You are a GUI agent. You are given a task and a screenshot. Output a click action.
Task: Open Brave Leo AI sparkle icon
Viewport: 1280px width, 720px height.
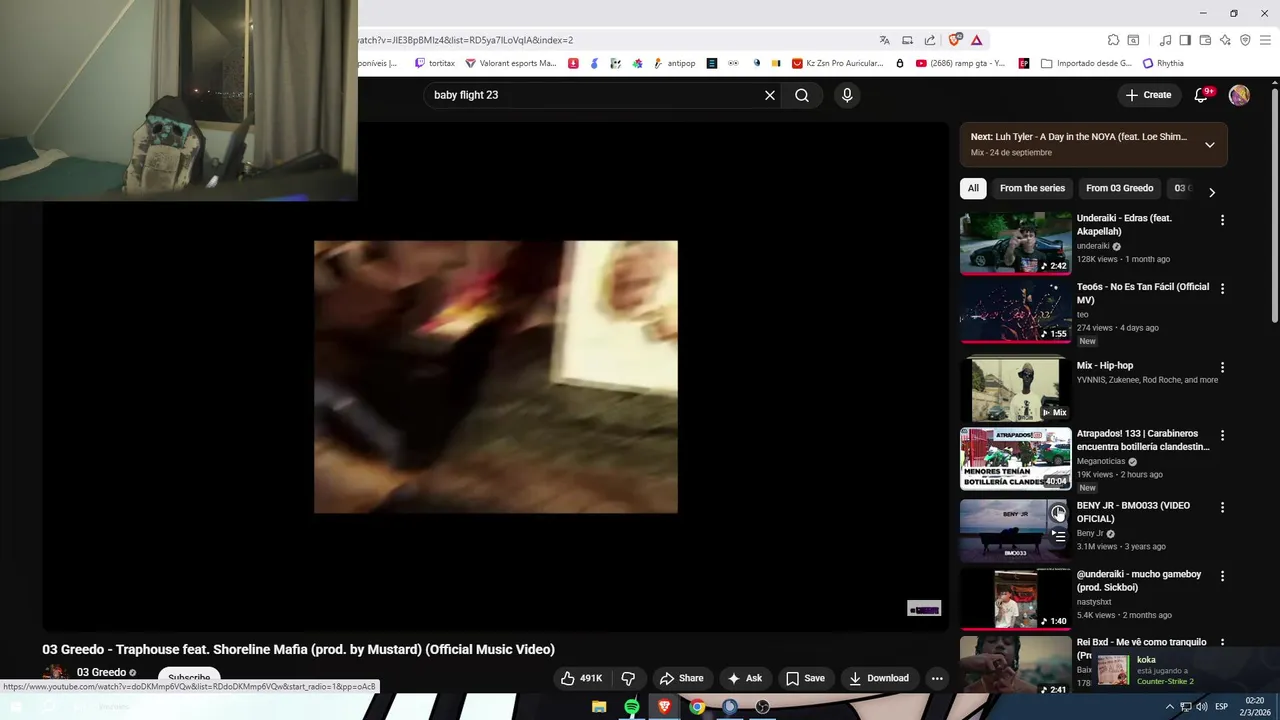click(x=1225, y=40)
